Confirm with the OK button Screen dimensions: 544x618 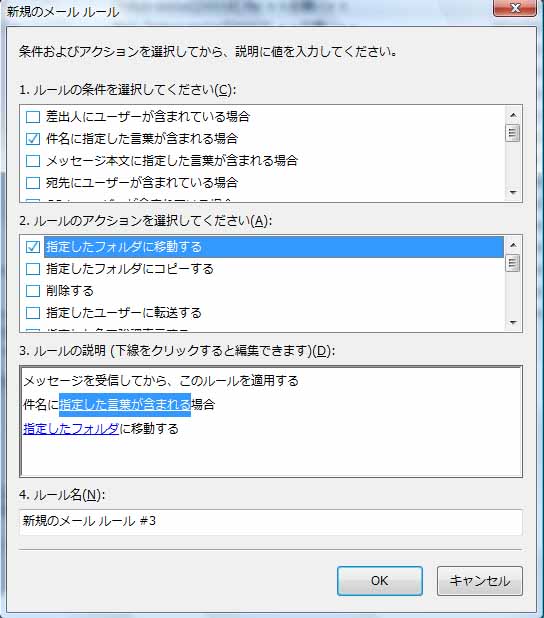(380, 581)
